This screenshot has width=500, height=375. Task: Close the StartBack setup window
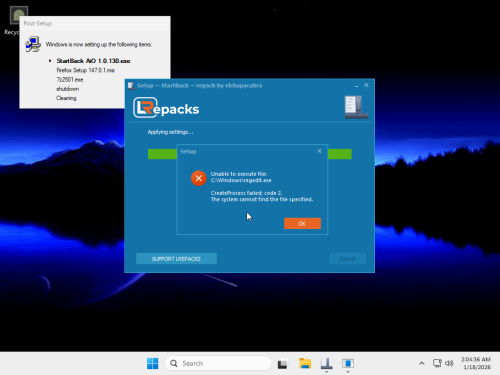coord(366,85)
